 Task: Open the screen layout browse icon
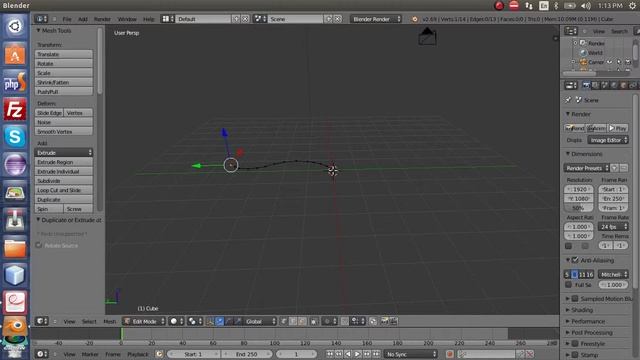[x=168, y=19]
